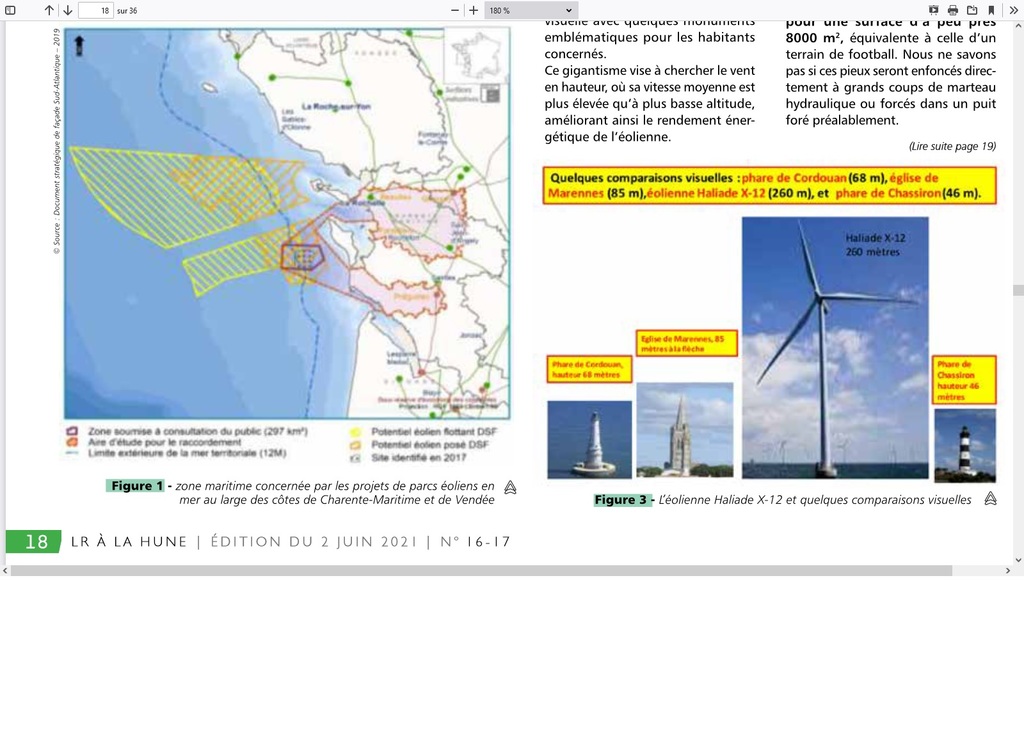Click the Haliade X-12 wind turbine photo

(835, 348)
